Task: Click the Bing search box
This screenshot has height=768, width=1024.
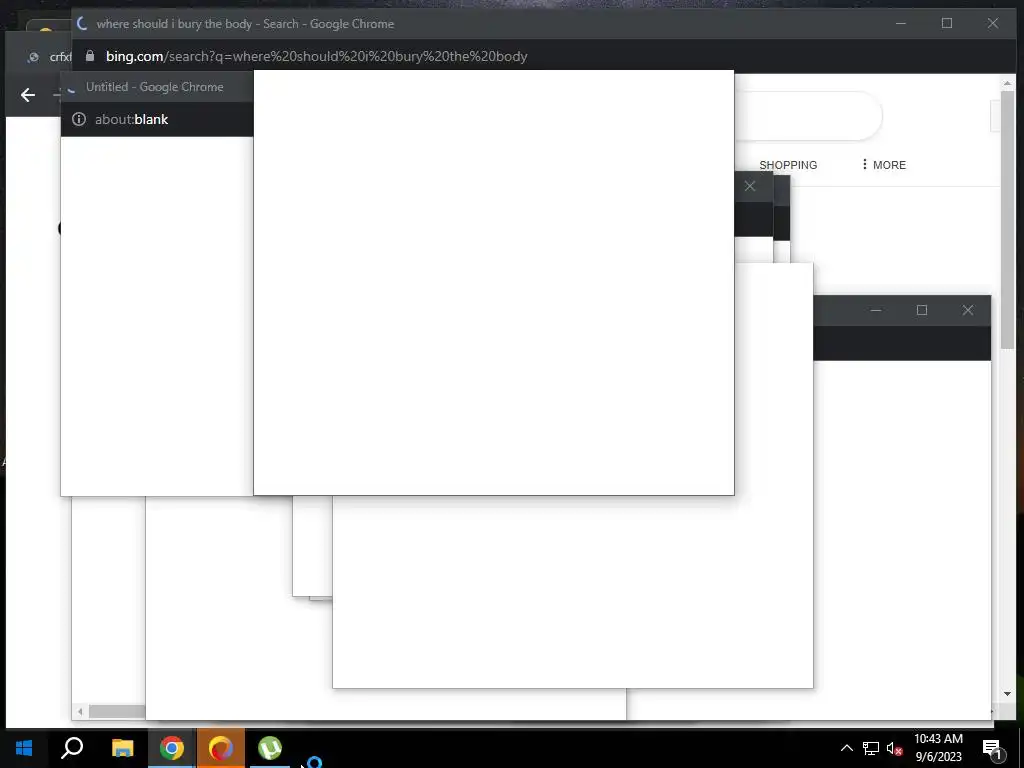Action: [x=808, y=116]
